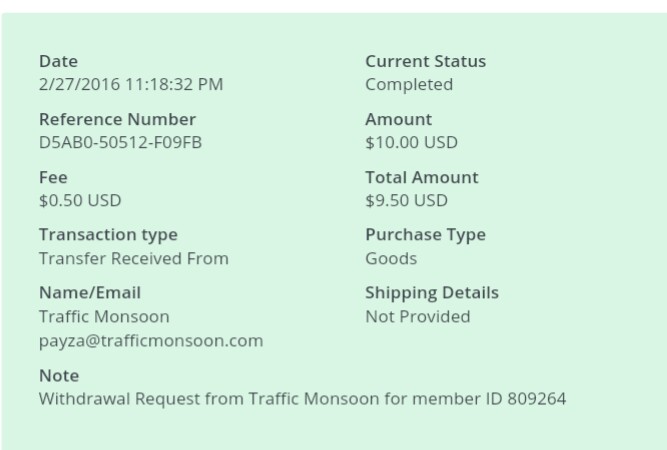Click the date value 2/27/2016 11:18:32 PM
This screenshot has width=667, height=450.
pyautogui.click(x=130, y=84)
